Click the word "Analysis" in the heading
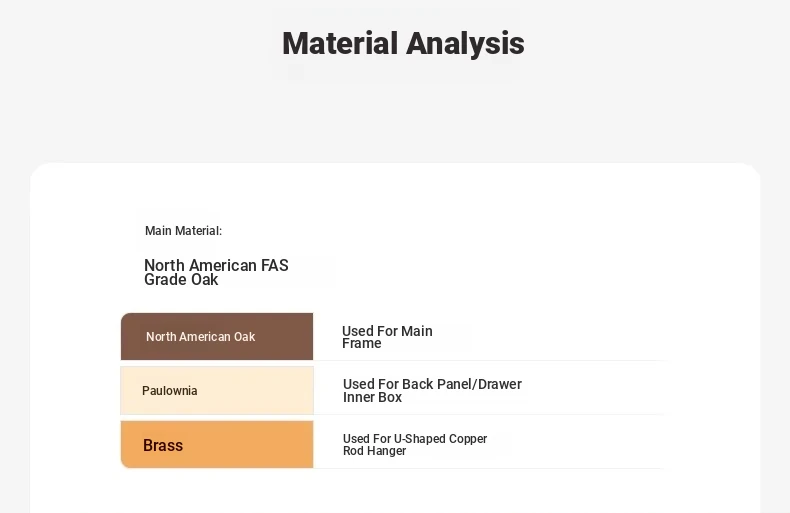 pos(465,44)
